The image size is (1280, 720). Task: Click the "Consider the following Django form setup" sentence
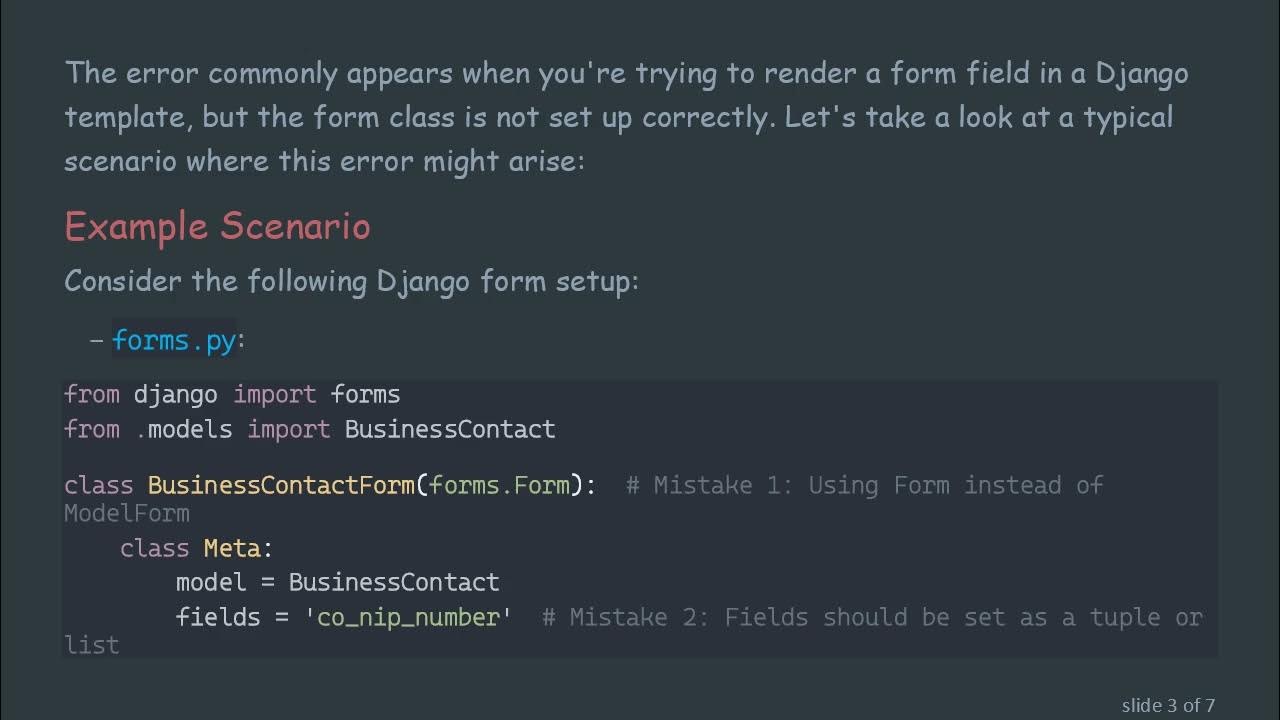point(351,281)
